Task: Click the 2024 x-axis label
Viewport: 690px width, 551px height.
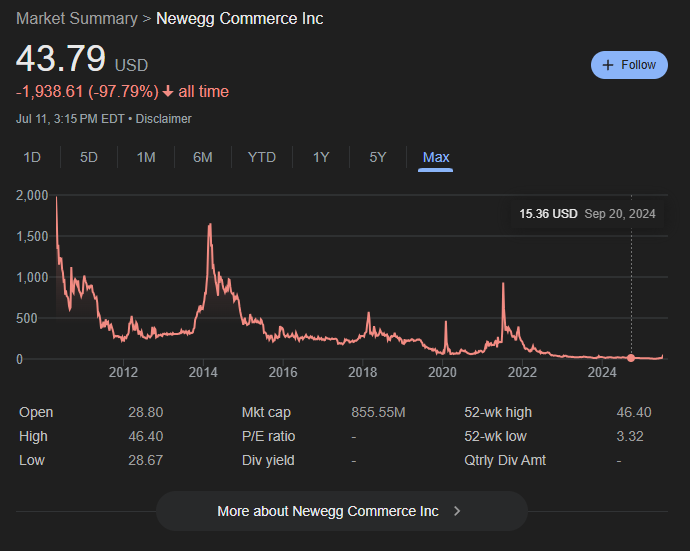Action: coord(602,372)
